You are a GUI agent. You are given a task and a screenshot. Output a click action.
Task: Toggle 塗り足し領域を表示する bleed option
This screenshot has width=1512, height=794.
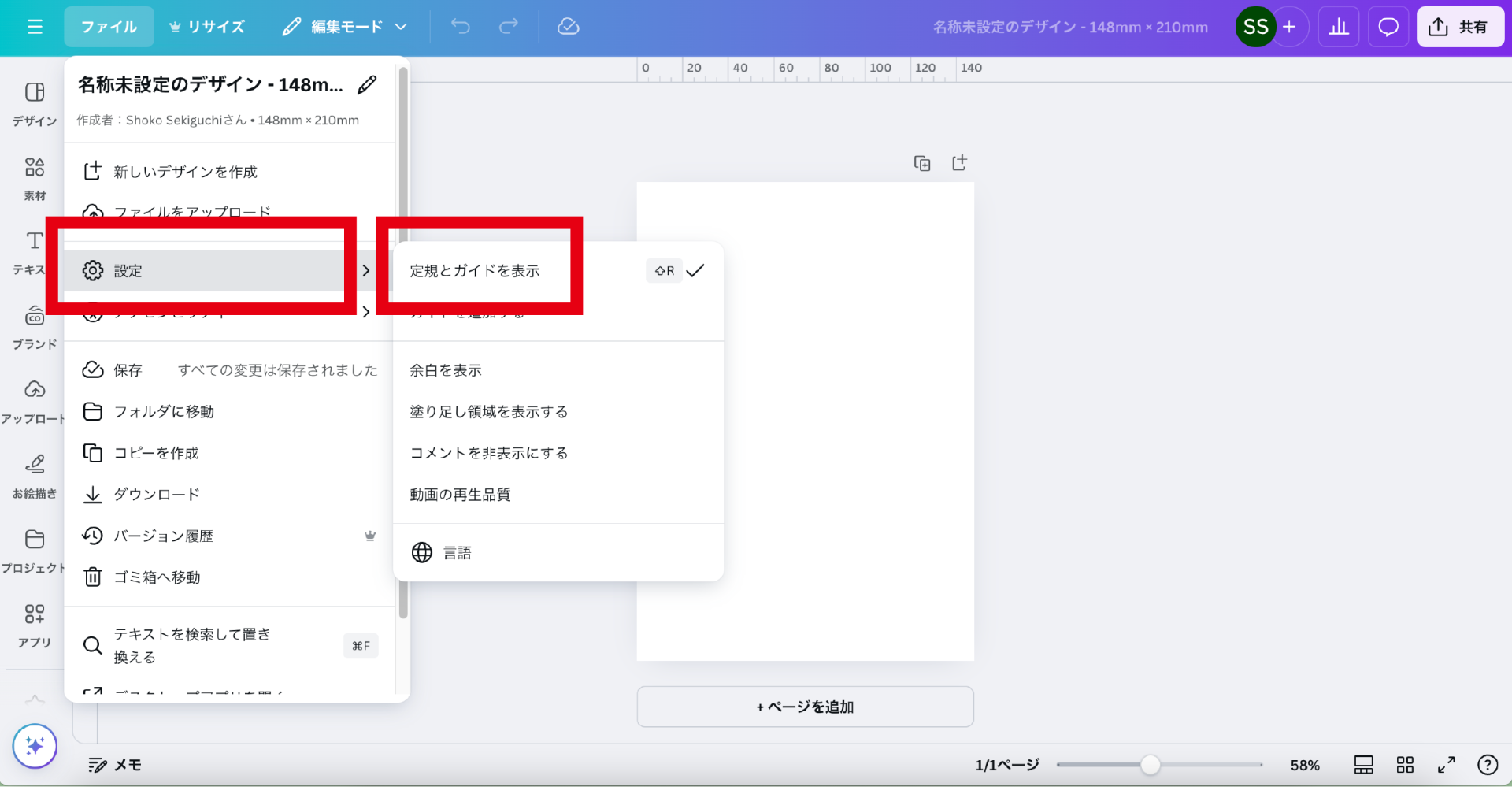tap(488, 412)
